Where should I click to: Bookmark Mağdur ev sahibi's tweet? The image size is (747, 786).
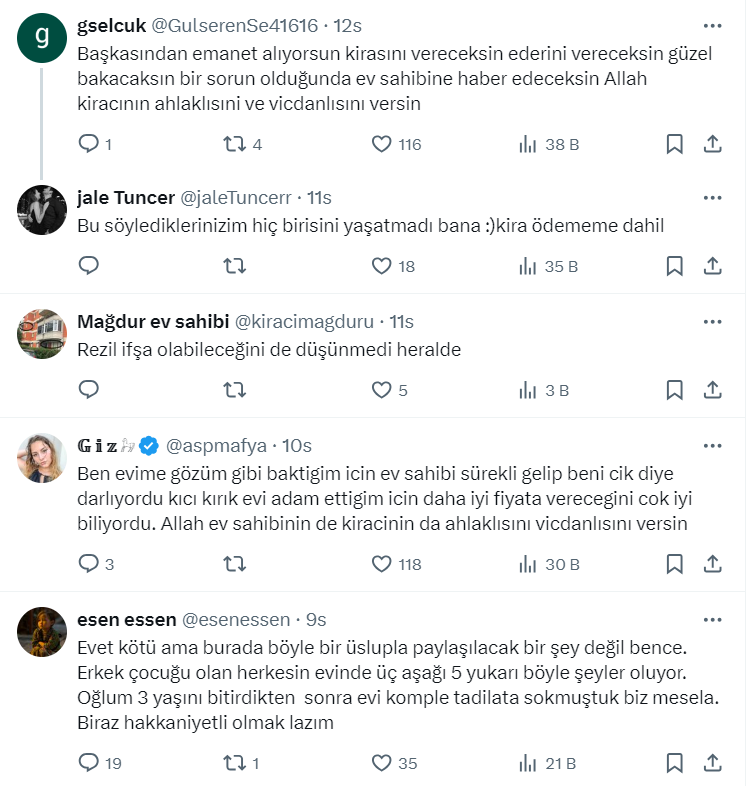[675, 390]
